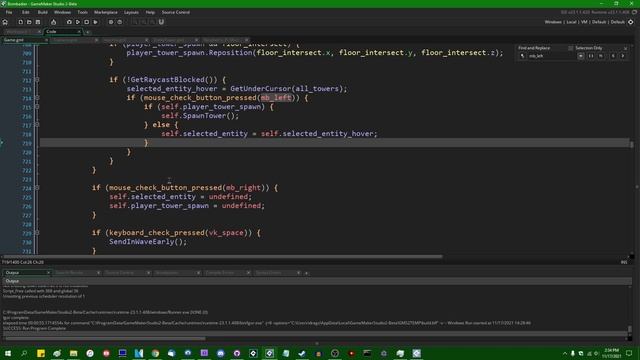Viewport: 640px width, 360px height.
Task: Save the project with the toolbar icon
Action: click(x=38, y=22)
